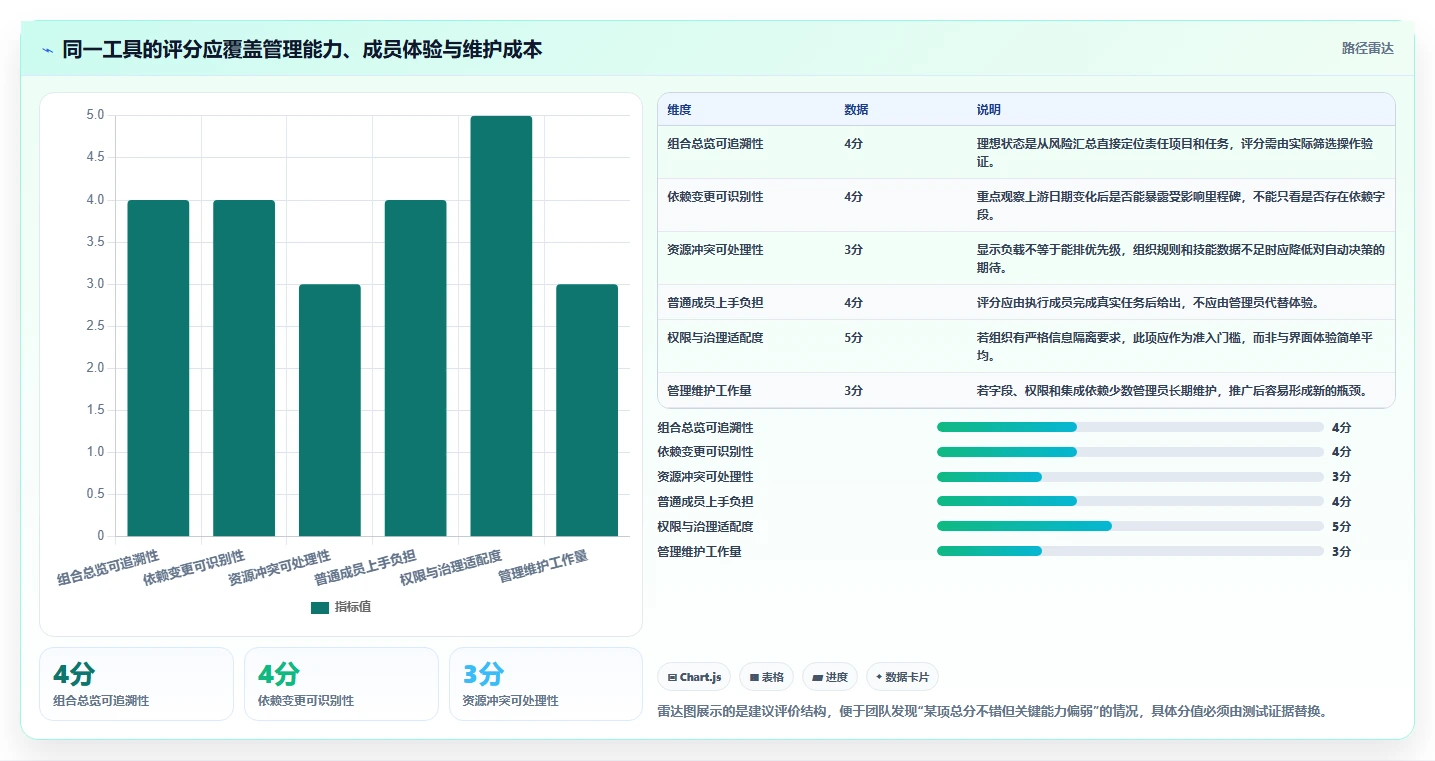Select the 依赖变更可识别性 table row cell
Image resolution: width=1435 pixels, height=761 pixels.
click(x=715, y=197)
